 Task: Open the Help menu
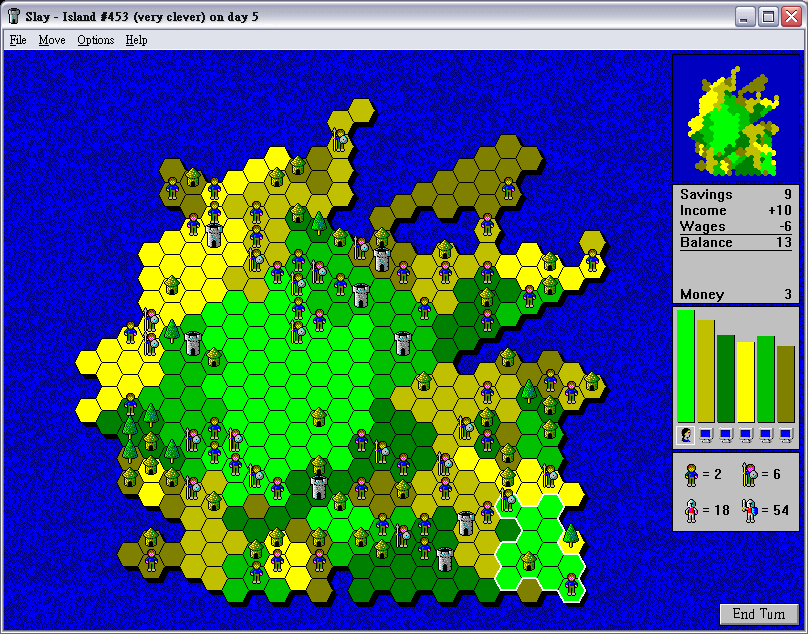[x=137, y=40]
